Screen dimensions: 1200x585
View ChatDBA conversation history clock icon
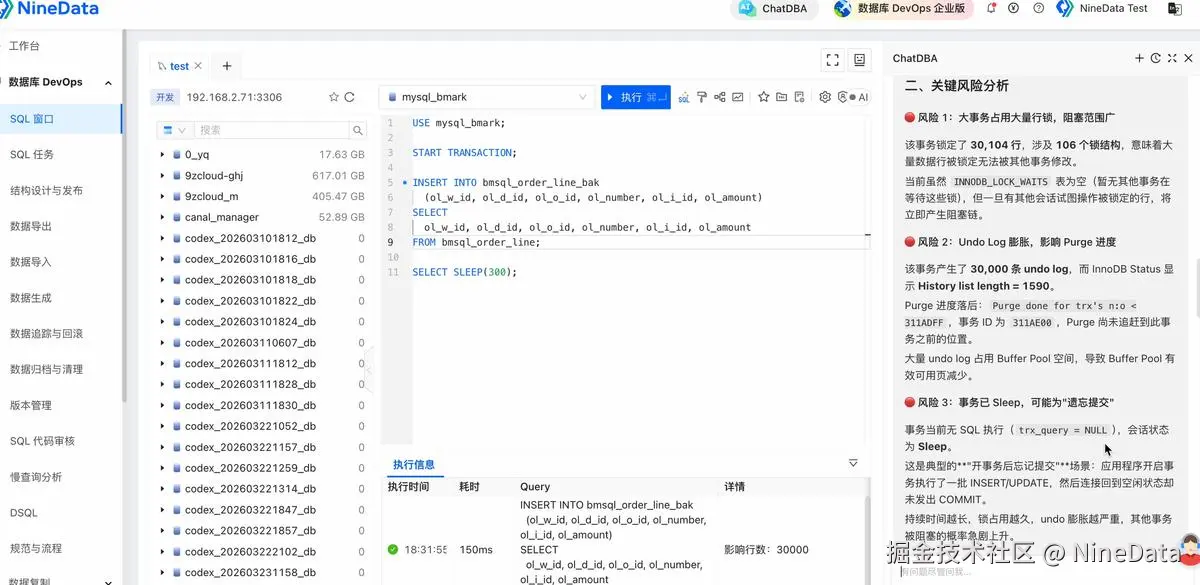1156,58
